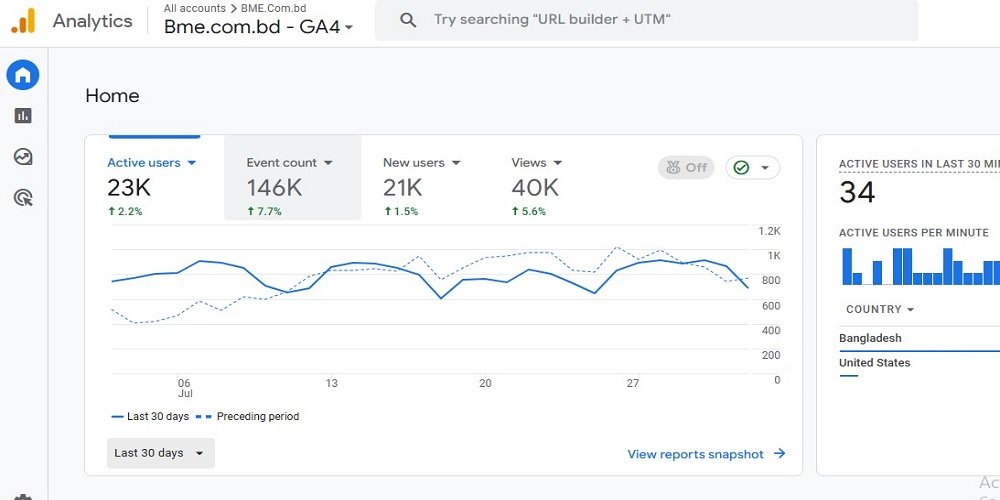Viewport: 1000px width, 500px height.
Task: Click the Google Analytics logo
Action: tap(23, 21)
